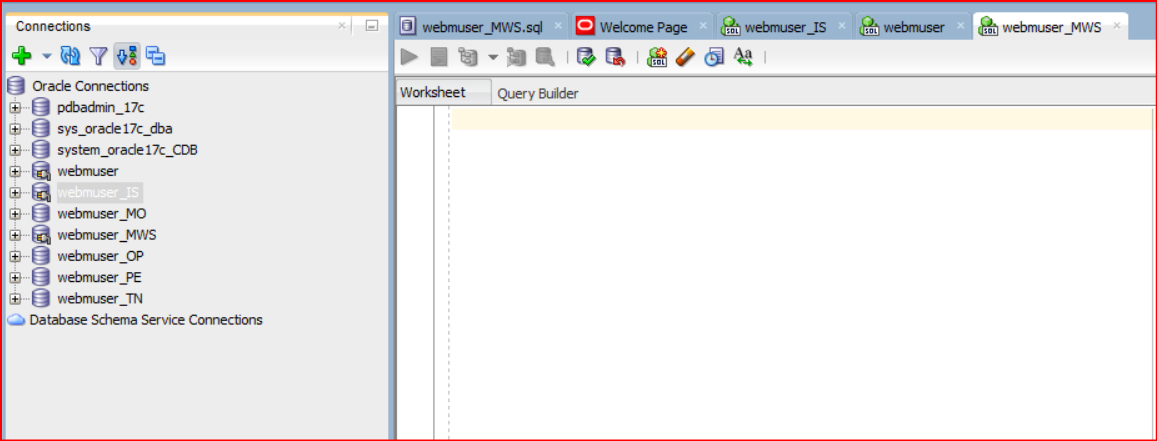
Task: Expand the webmuser connection node
Action: coord(15,172)
